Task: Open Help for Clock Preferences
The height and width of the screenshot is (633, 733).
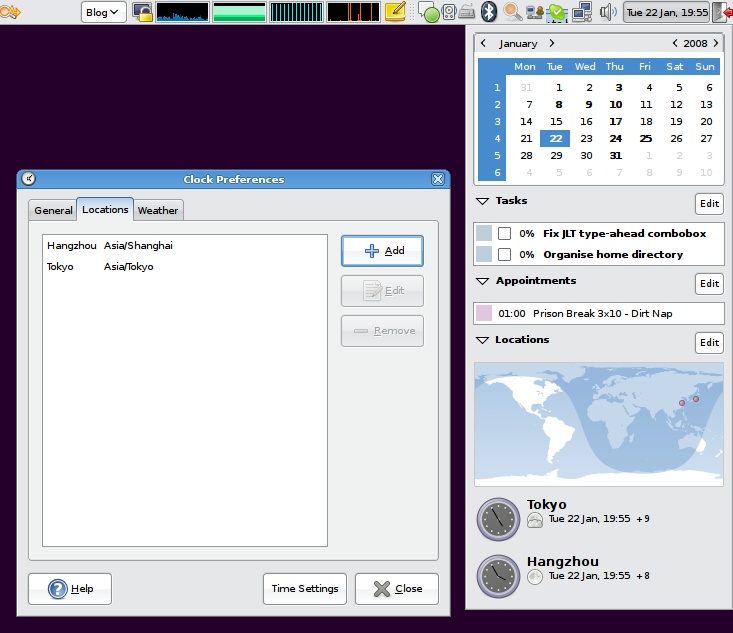Action: (70, 589)
